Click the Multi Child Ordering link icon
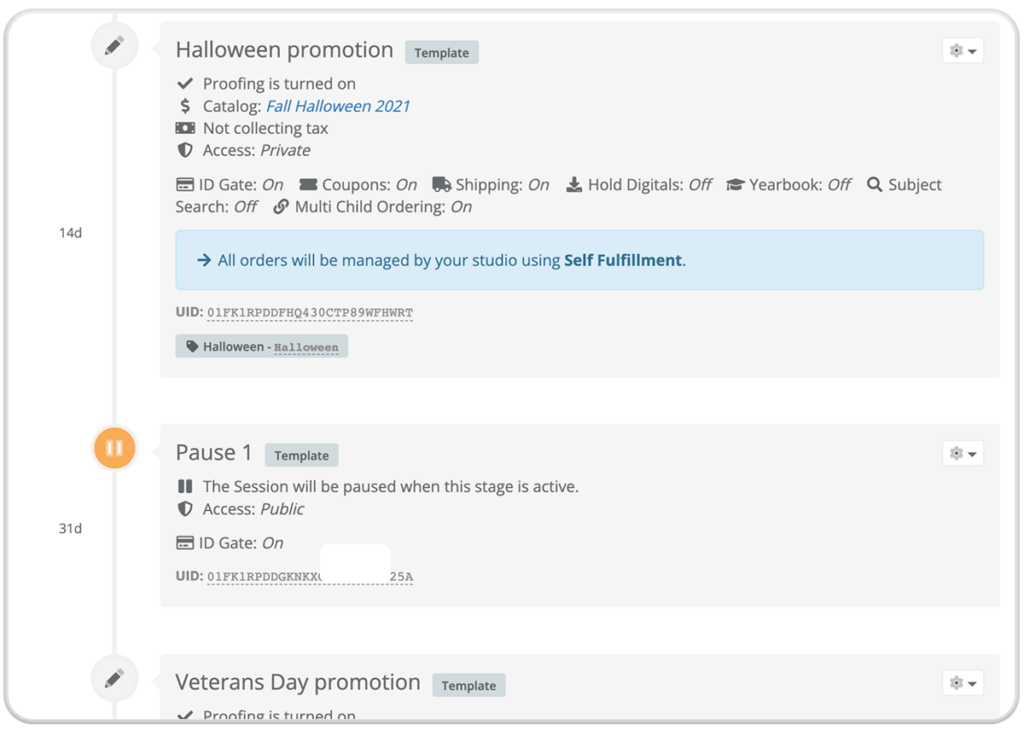 (281, 207)
